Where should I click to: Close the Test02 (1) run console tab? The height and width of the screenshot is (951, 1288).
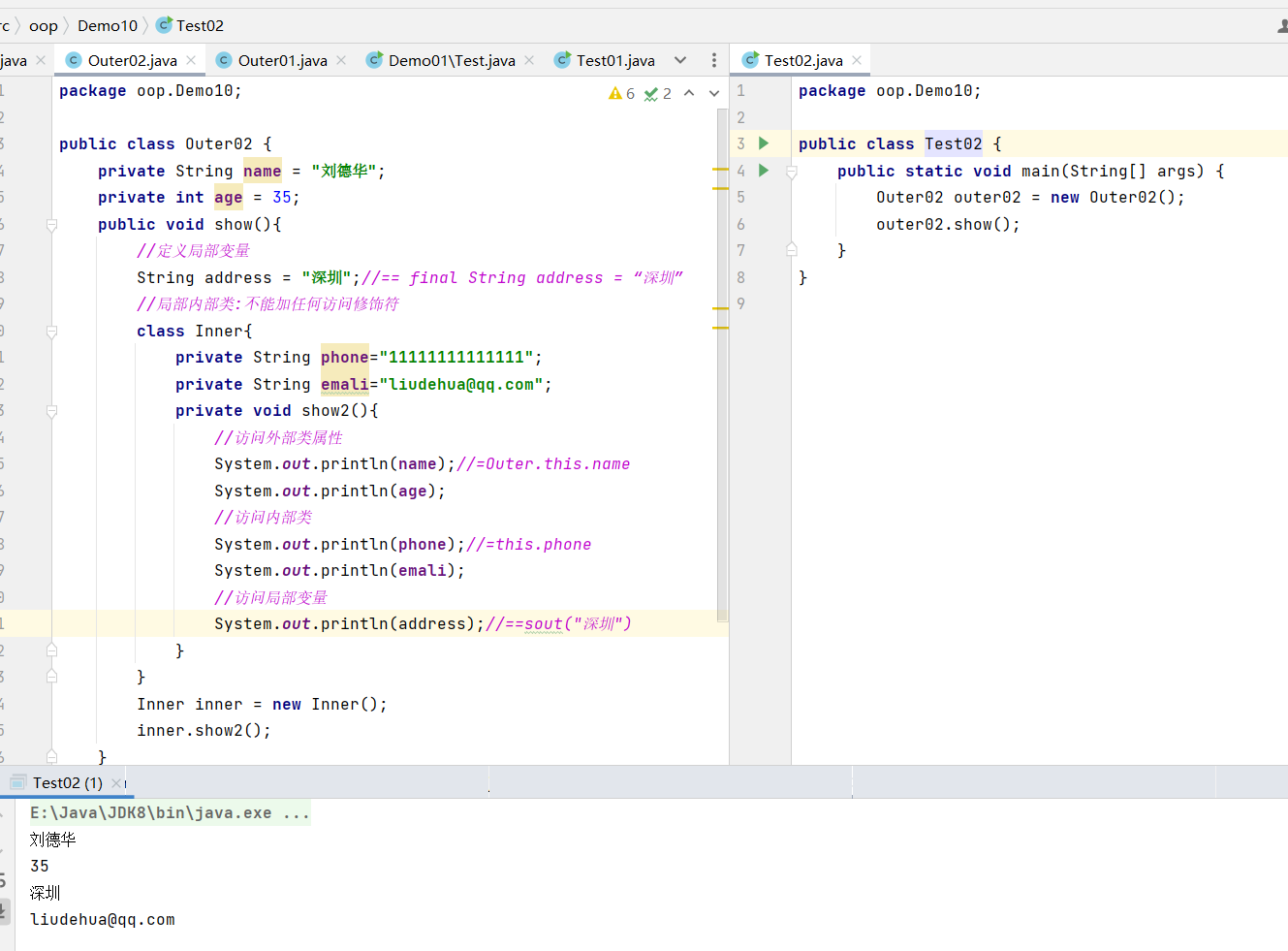click(x=117, y=782)
